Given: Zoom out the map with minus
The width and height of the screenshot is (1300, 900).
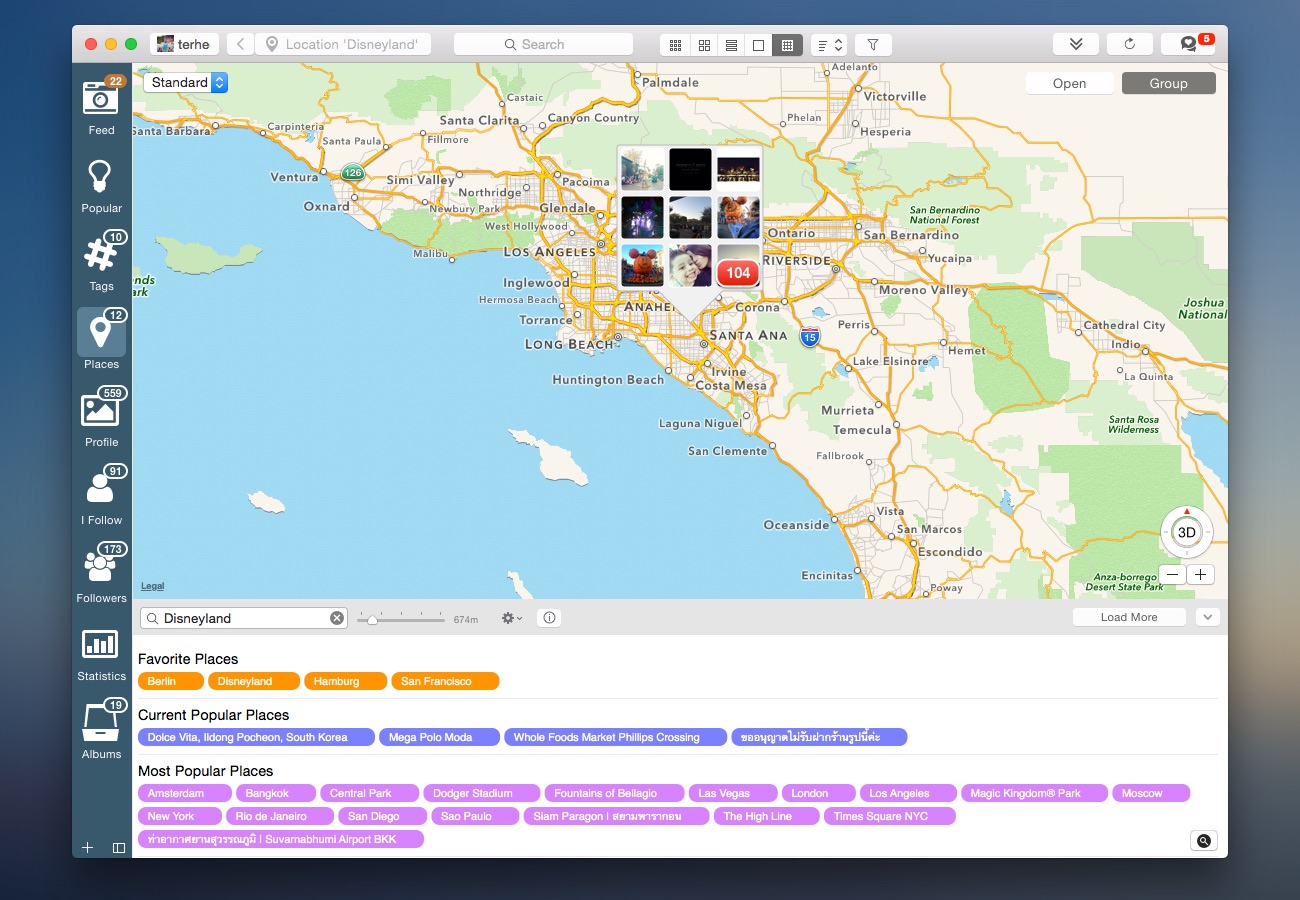Looking at the screenshot, I should click(x=1172, y=575).
